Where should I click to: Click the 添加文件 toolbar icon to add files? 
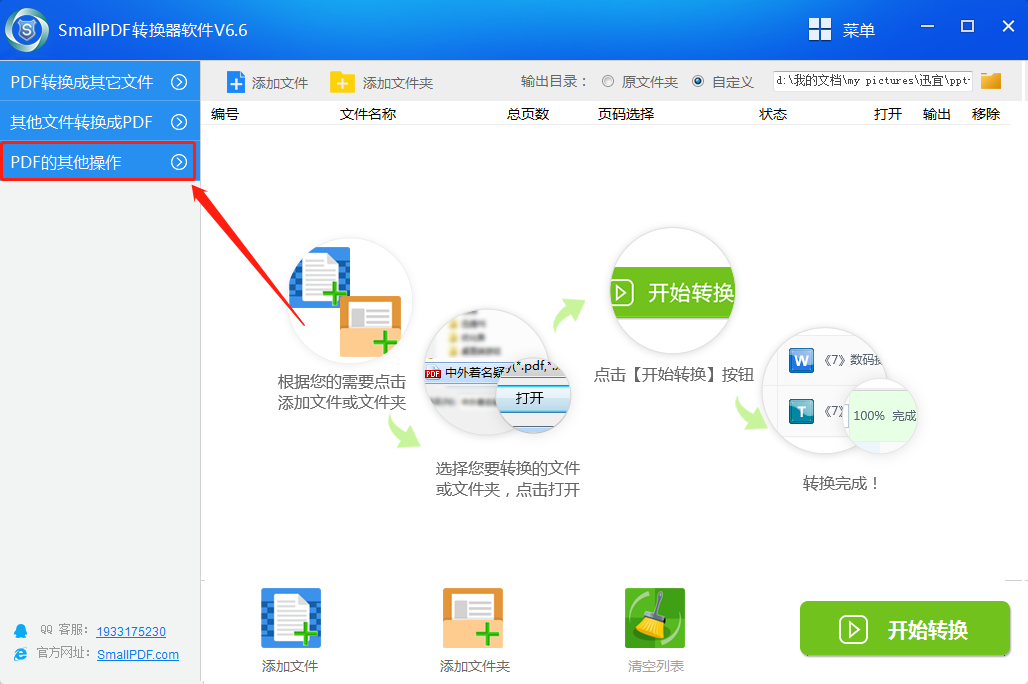click(x=237, y=82)
